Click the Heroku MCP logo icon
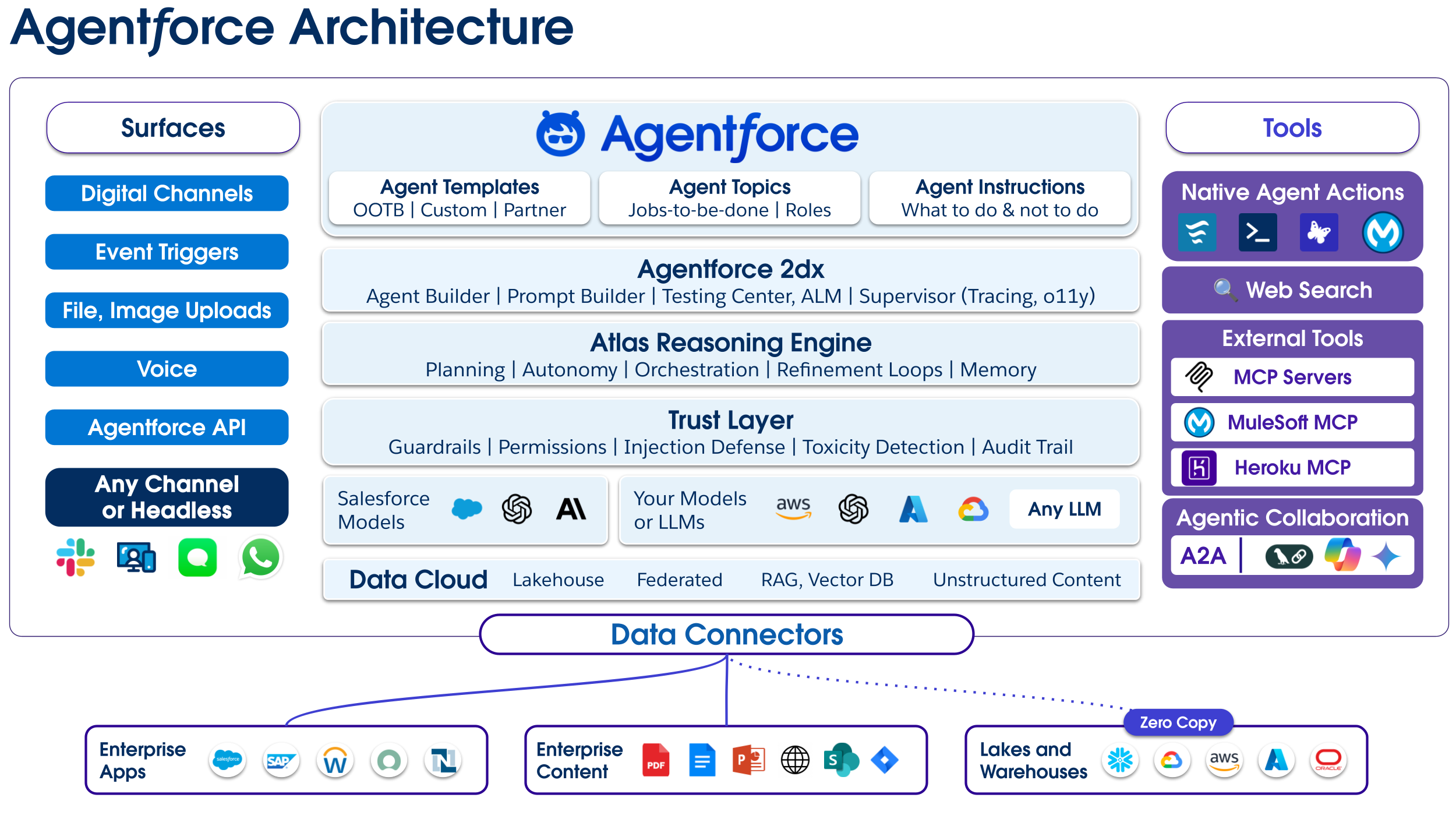This screenshot has height=819, width=1456. pyautogui.click(x=1199, y=467)
